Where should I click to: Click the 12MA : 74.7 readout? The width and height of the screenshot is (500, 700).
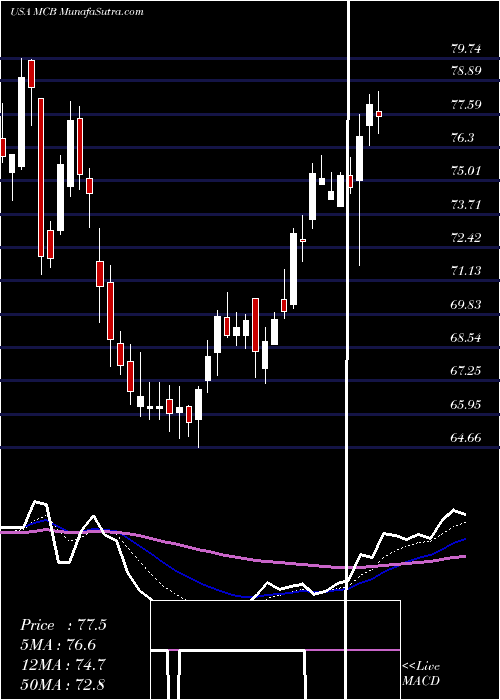click(x=63, y=665)
